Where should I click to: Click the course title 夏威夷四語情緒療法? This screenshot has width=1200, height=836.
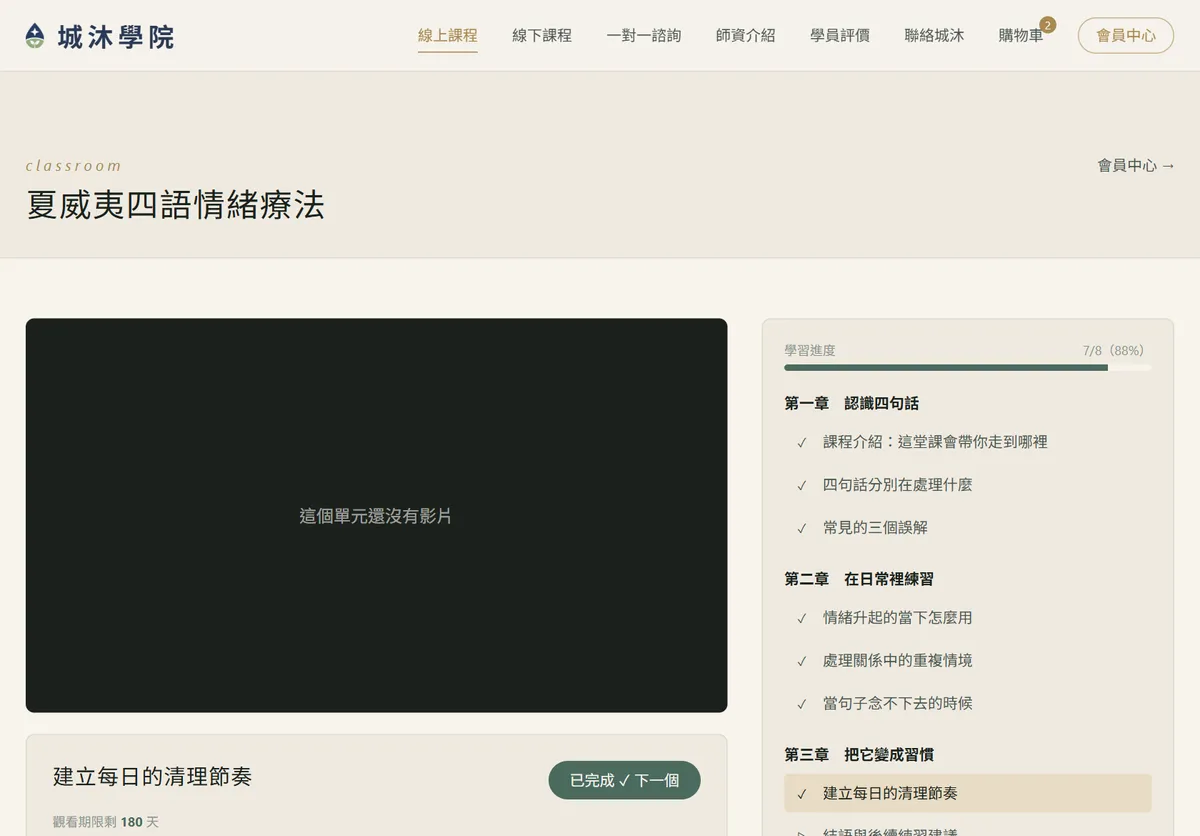coord(175,205)
